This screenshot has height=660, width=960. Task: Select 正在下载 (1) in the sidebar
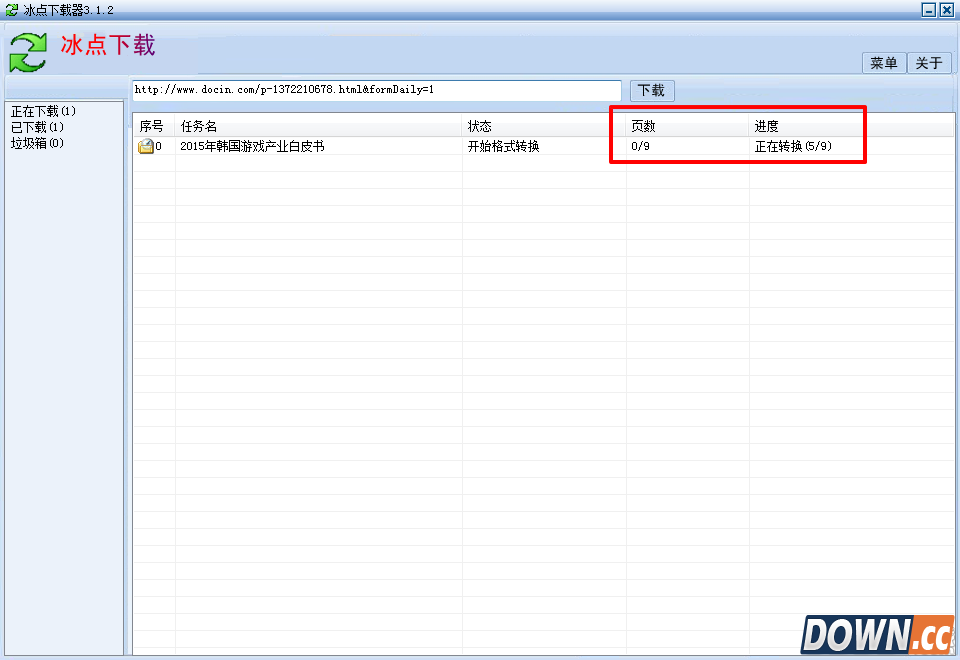pyautogui.click(x=43, y=111)
